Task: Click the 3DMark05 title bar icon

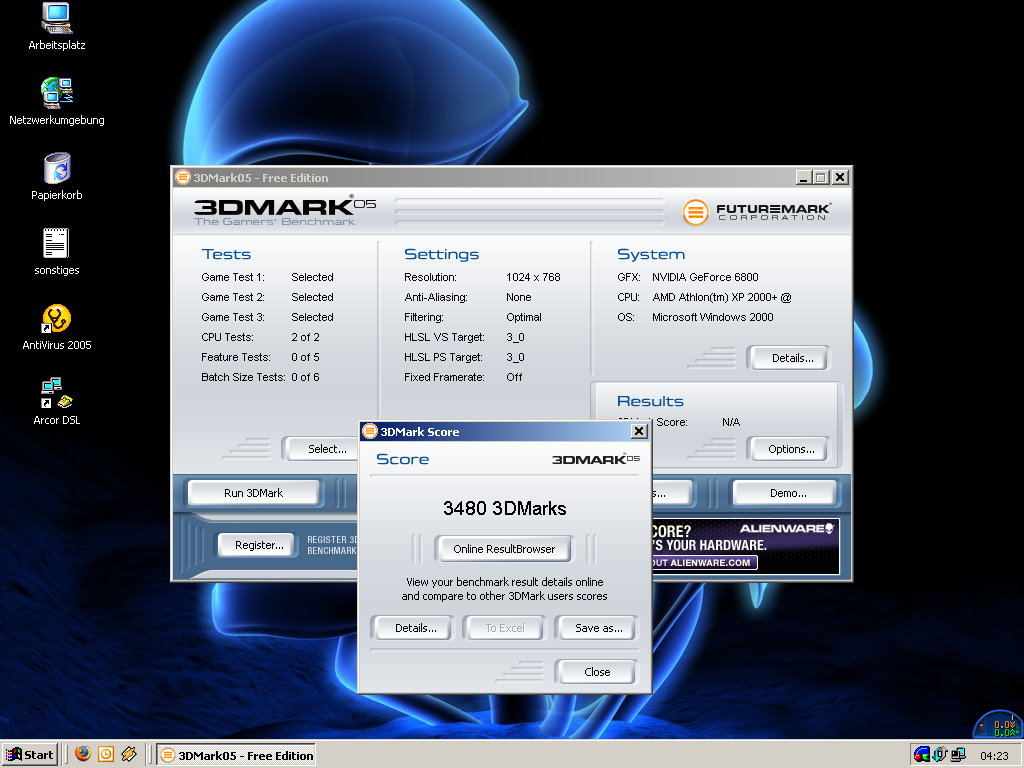Action: pos(183,177)
